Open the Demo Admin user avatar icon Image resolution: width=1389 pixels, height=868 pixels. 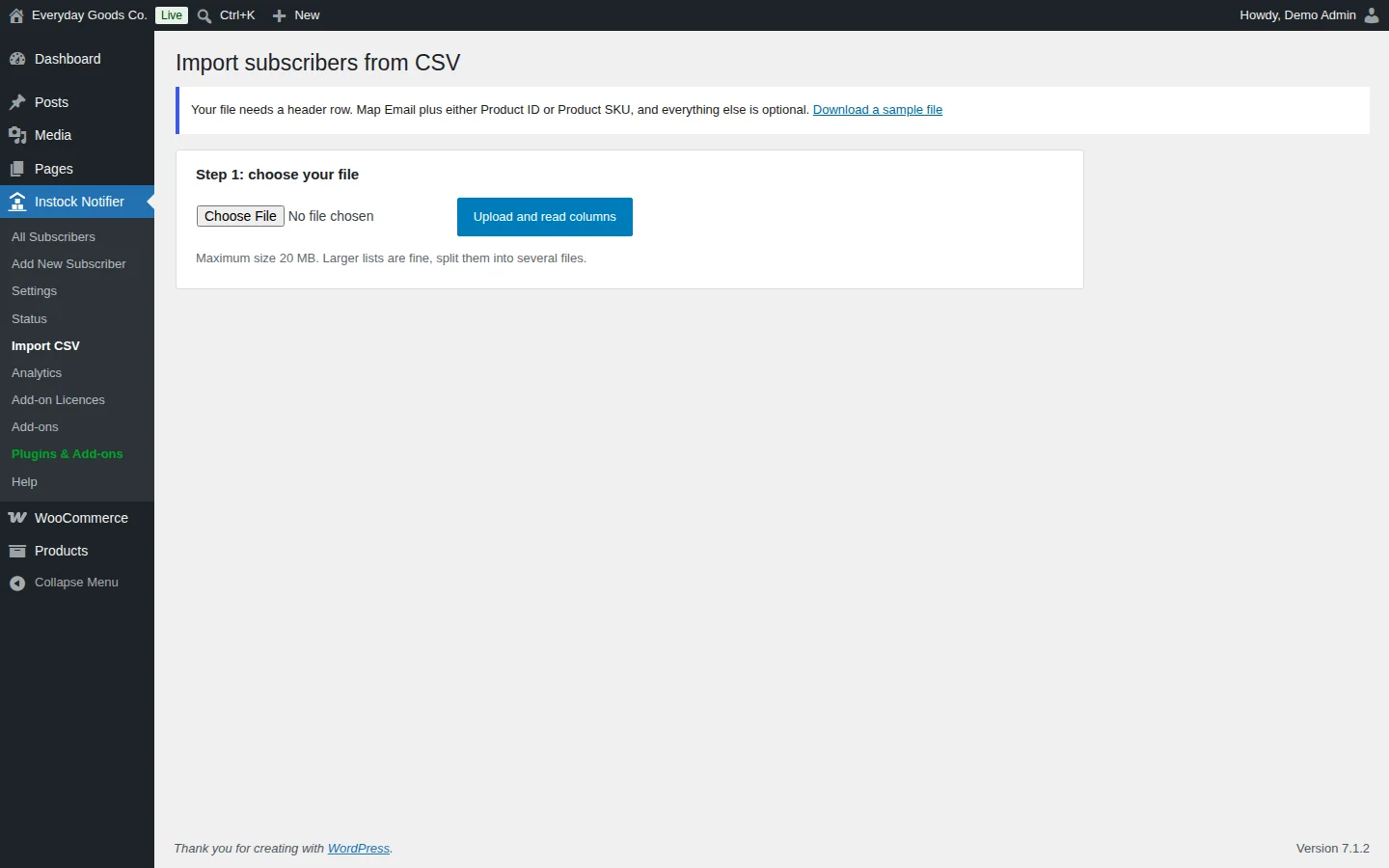point(1372,15)
